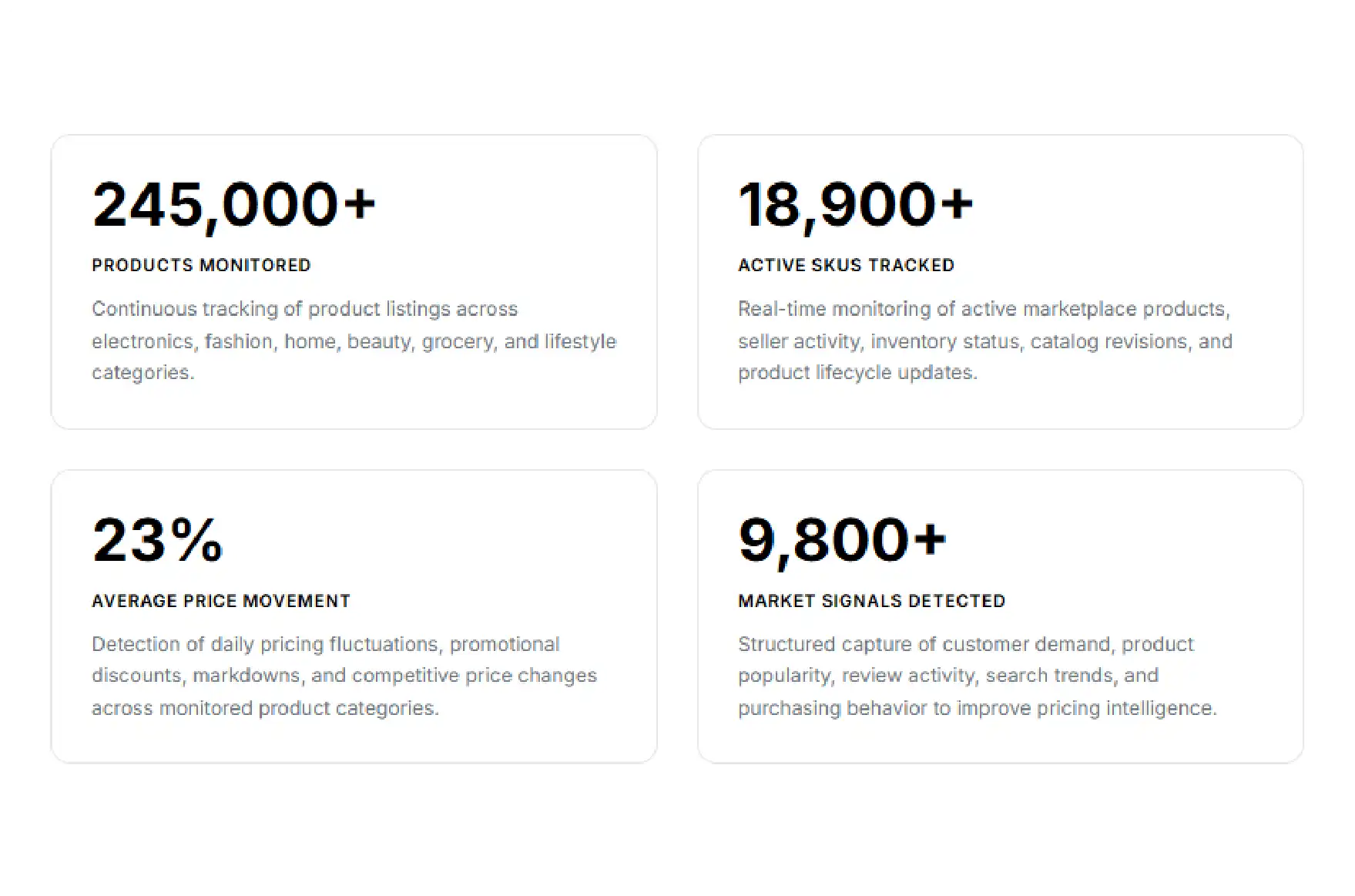Click the 23% statistic number
This screenshot has height=896, width=1355.
(158, 539)
